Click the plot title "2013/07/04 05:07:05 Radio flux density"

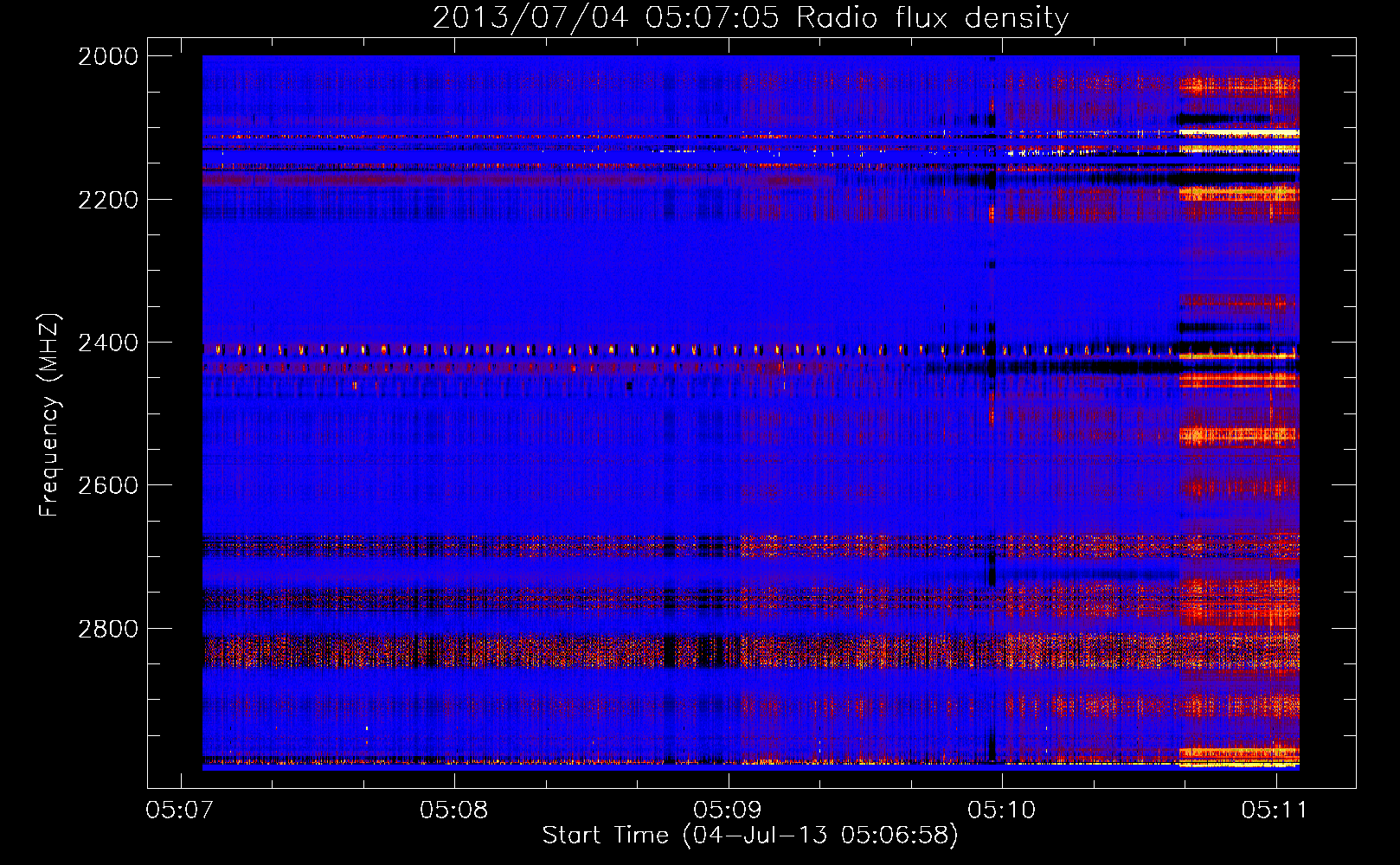pyautogui.click(x=751, y=17)
